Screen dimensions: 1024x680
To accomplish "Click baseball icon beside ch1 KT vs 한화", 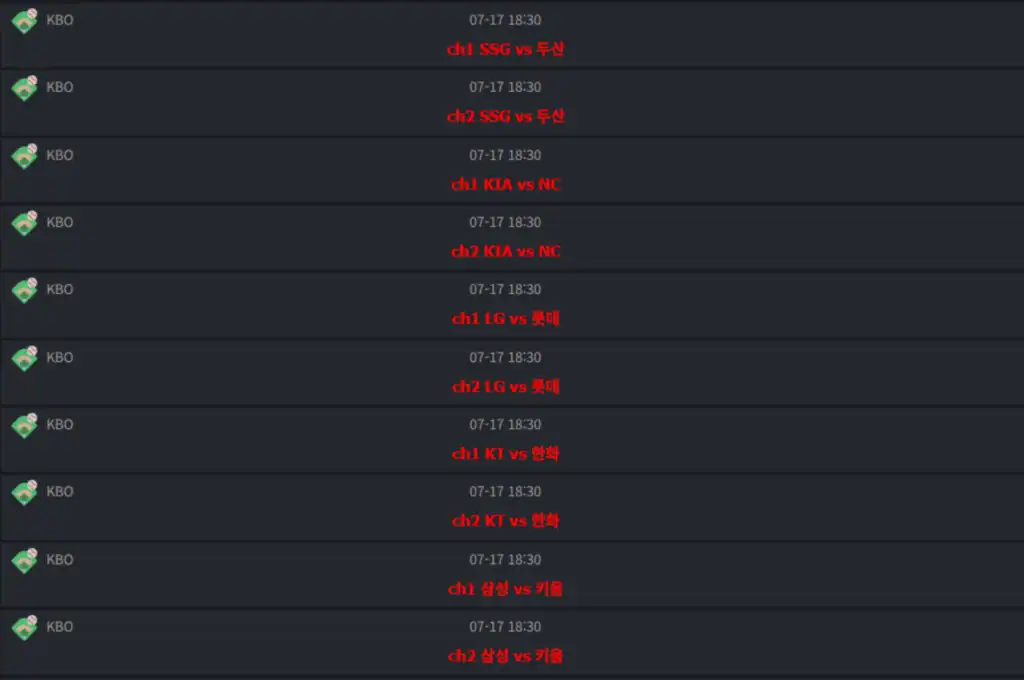I will (x=25, y=426).
